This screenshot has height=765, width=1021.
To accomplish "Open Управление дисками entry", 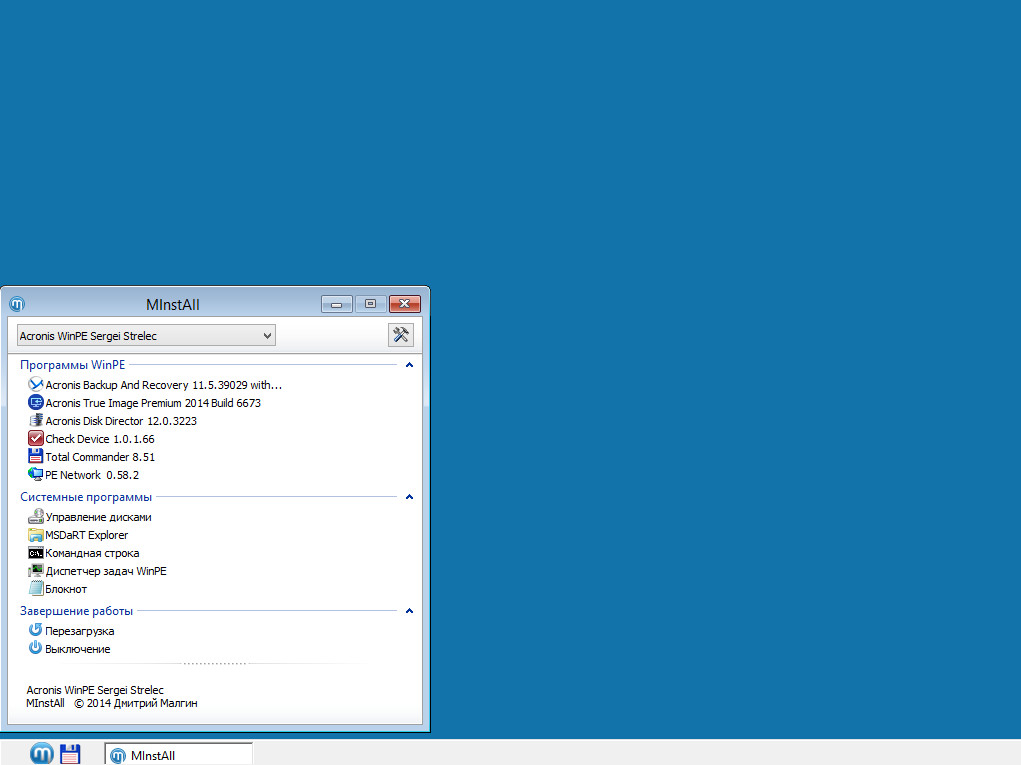I will click(x=98, y=517).
